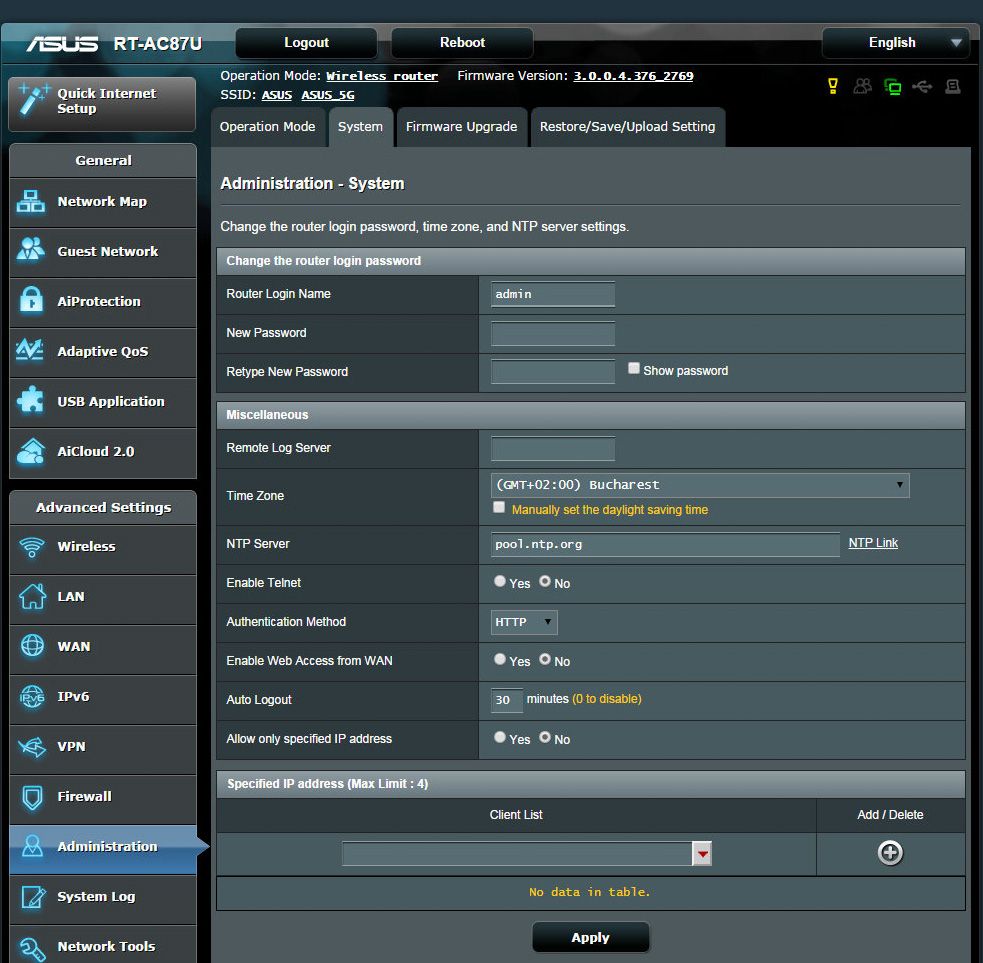Click the add client plus icon
Image resolution: width=983 pixels, height=963 pixels.
[889, 853]
